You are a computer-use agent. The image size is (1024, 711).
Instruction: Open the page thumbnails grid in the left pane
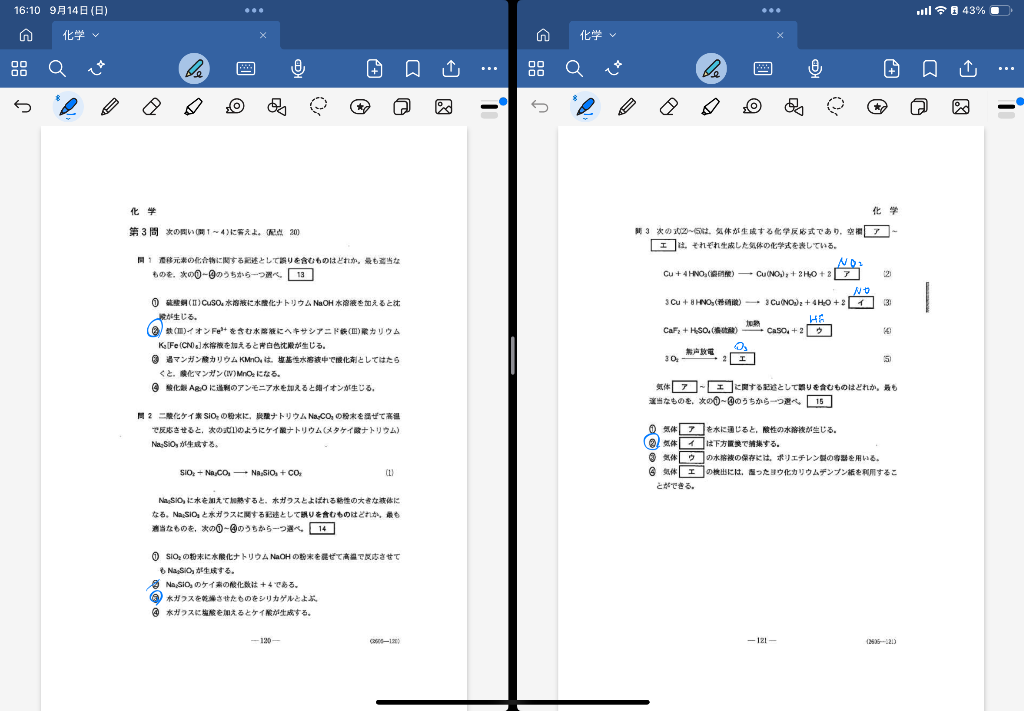[19, 68]
